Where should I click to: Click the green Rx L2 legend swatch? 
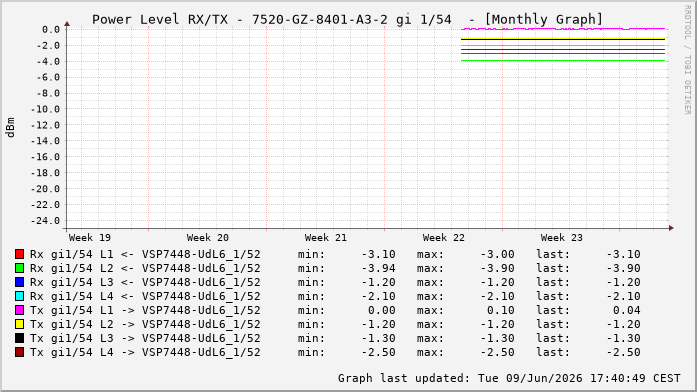click(x=19, y=268)
